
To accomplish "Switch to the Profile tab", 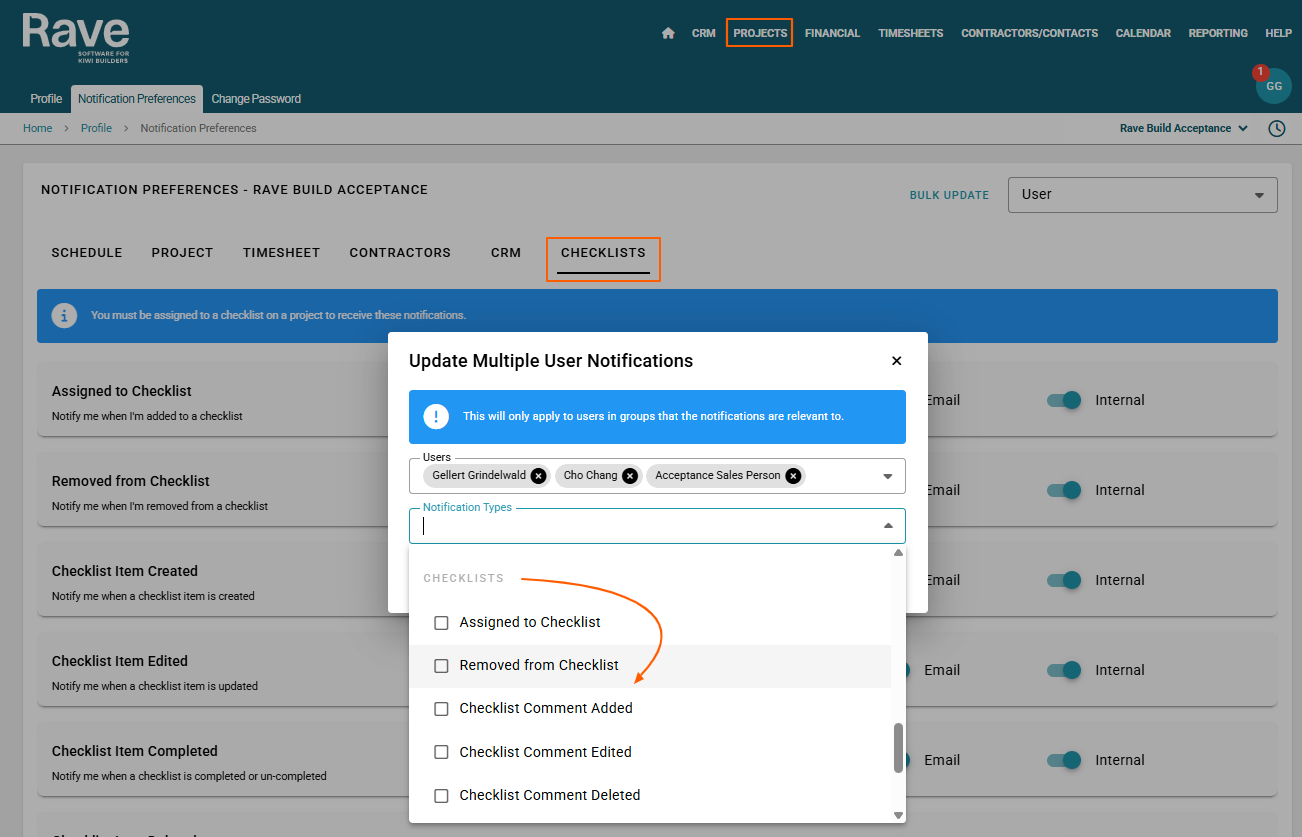I will 46,99.
